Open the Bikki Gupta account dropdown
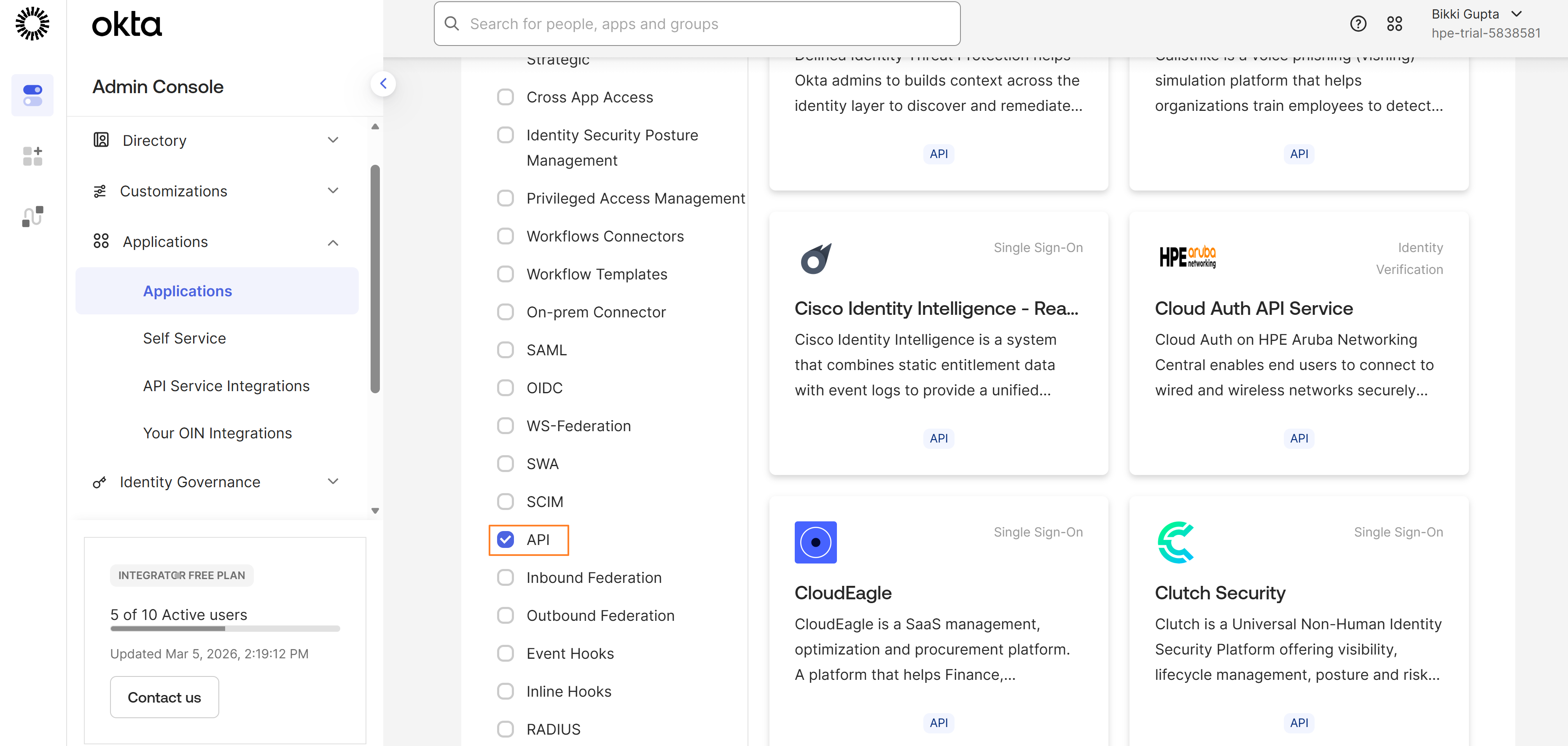 1516,14
